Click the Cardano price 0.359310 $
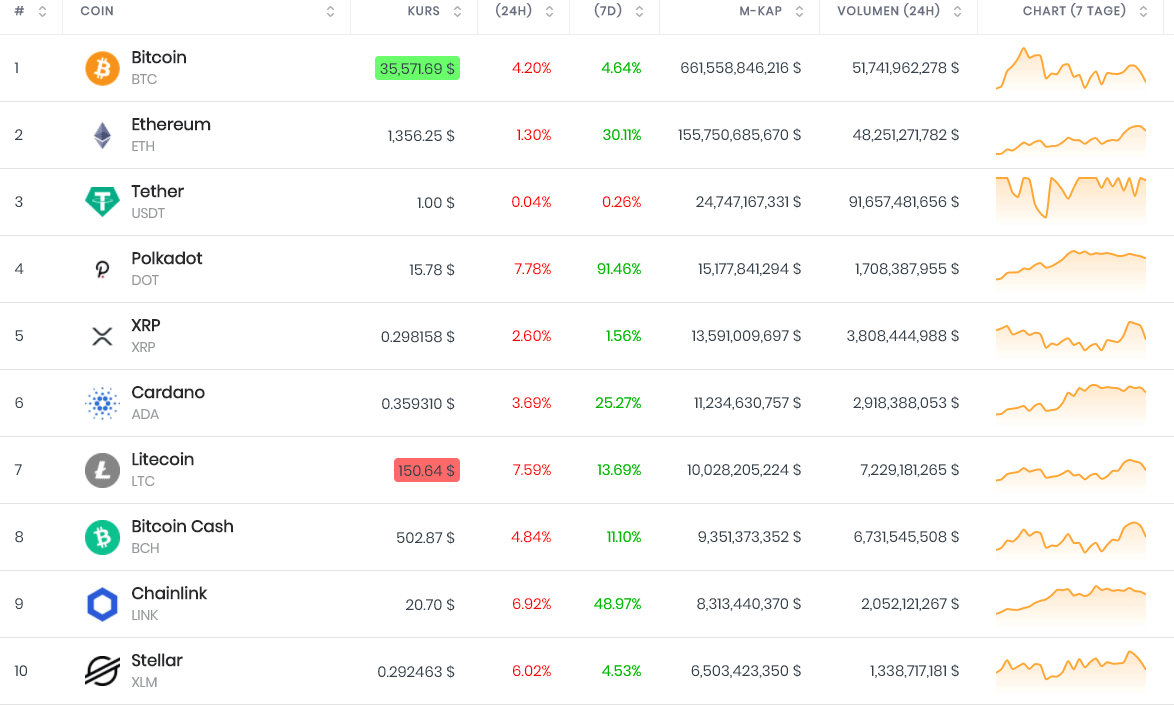 418,404
